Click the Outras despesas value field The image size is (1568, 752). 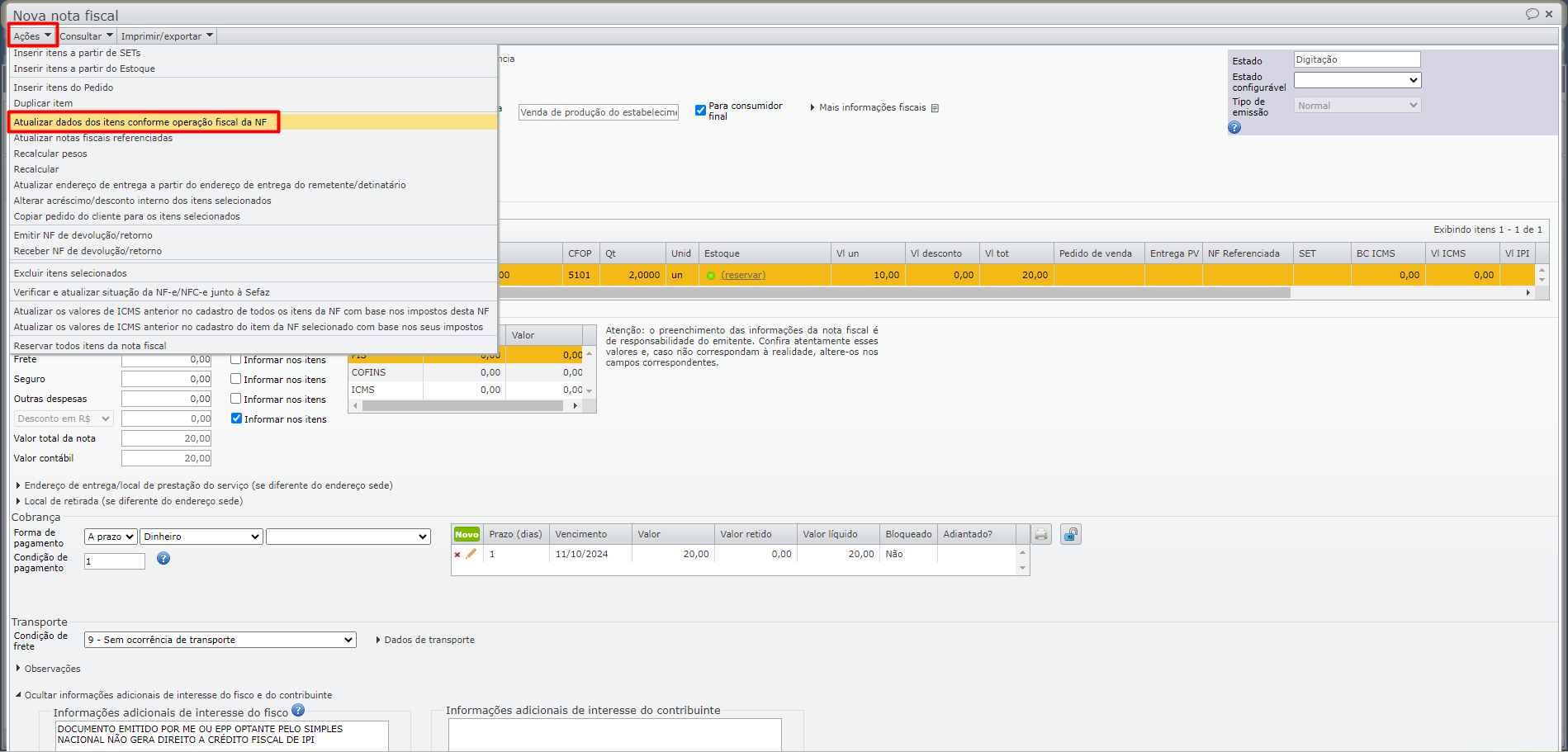tap(166, 399)
